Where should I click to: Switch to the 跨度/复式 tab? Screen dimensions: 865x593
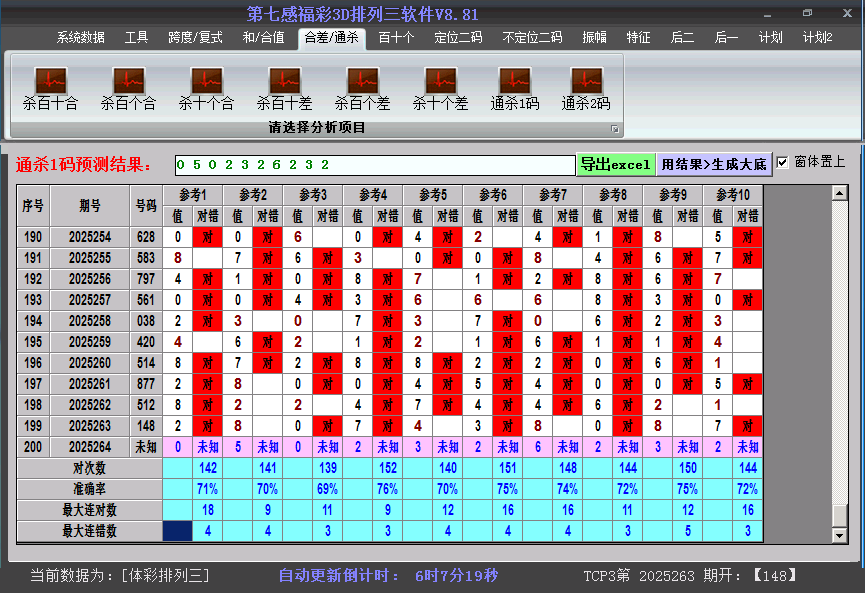195,38
